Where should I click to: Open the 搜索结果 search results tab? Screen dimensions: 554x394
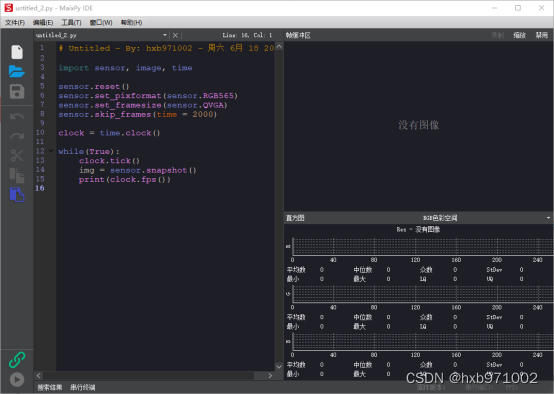pos(50,387)
